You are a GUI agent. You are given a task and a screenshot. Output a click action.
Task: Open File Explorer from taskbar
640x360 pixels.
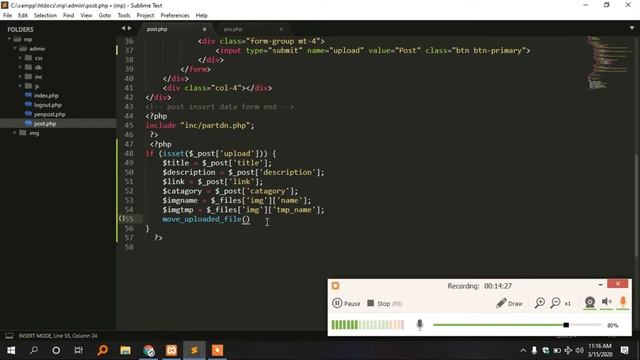[x=125, y=350]
